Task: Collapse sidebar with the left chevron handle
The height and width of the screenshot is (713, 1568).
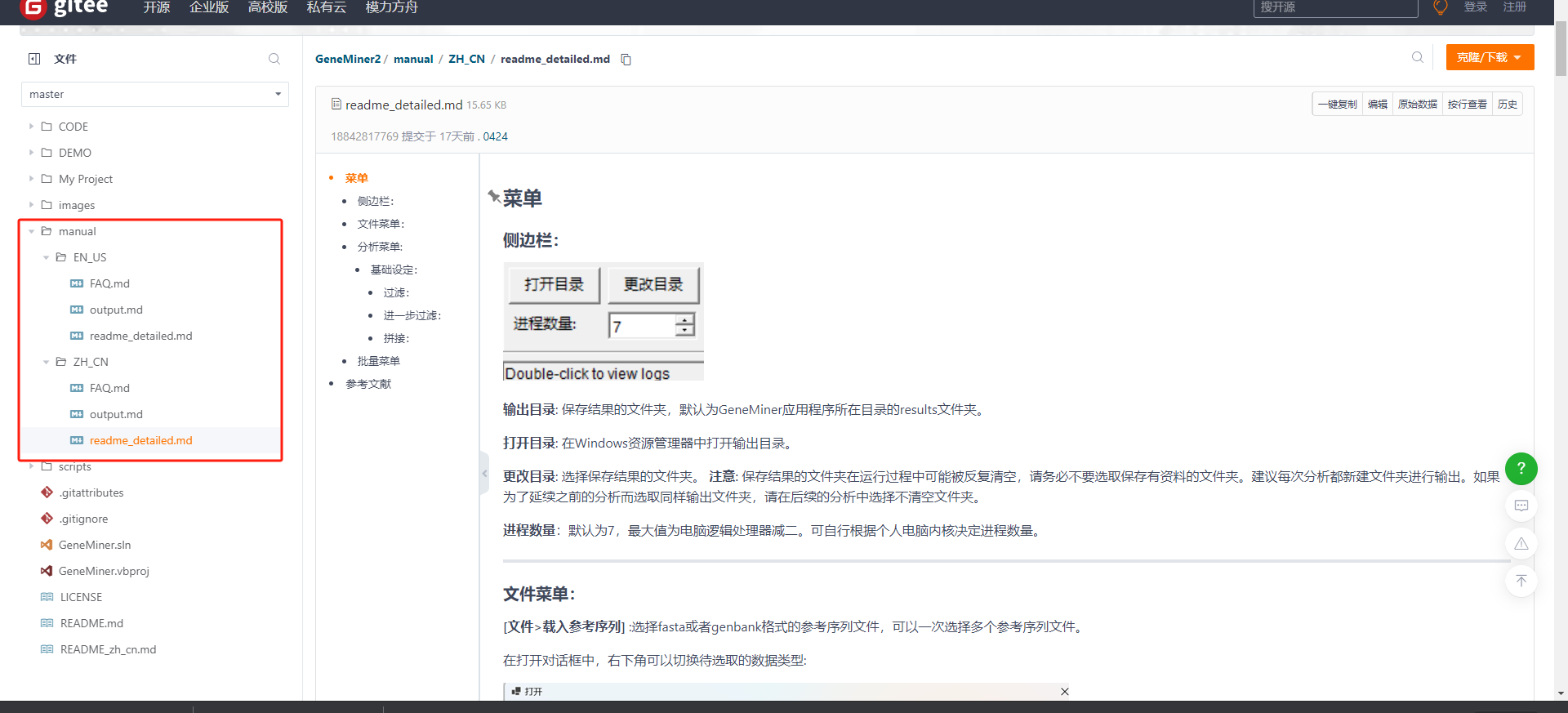Action: coord(484,473)
